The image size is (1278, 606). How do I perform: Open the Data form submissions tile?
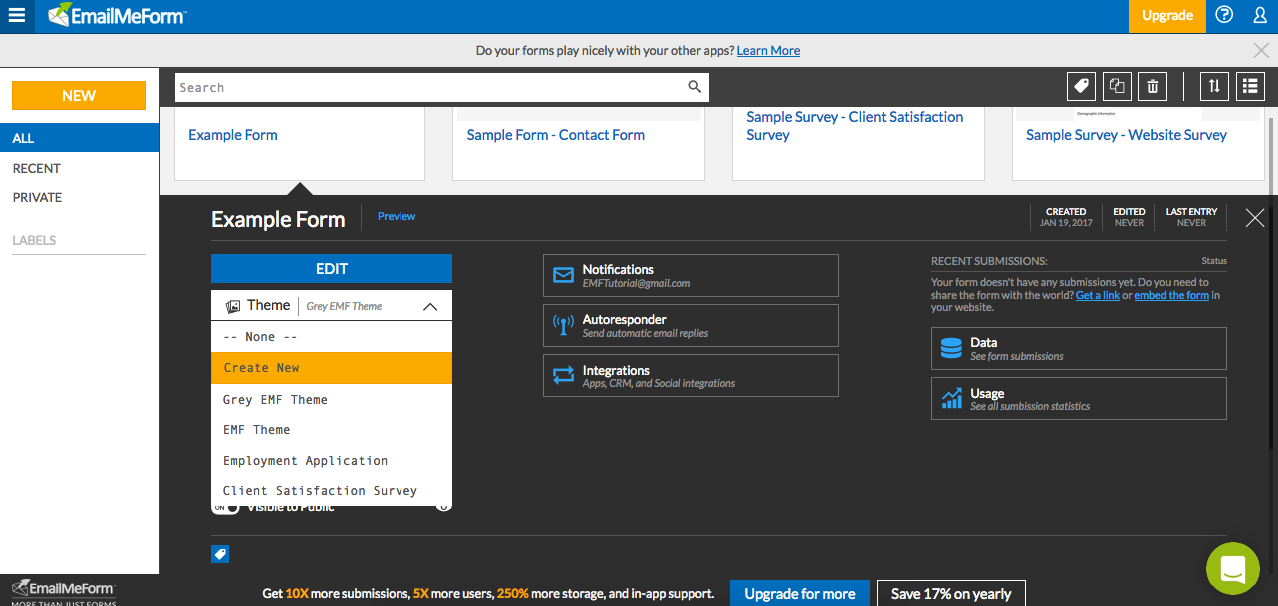click(x=1079, y=348)
